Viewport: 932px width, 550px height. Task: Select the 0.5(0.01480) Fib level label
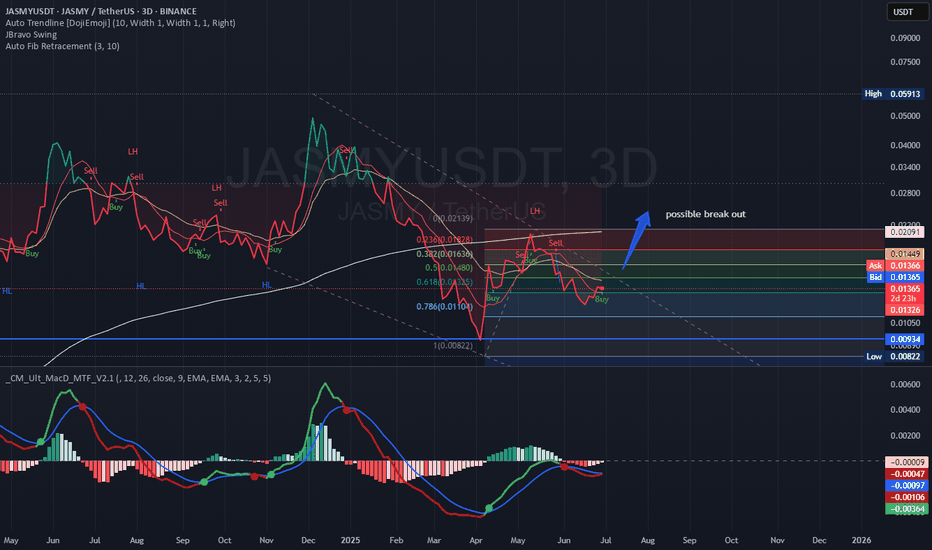(x=449, y=268)
